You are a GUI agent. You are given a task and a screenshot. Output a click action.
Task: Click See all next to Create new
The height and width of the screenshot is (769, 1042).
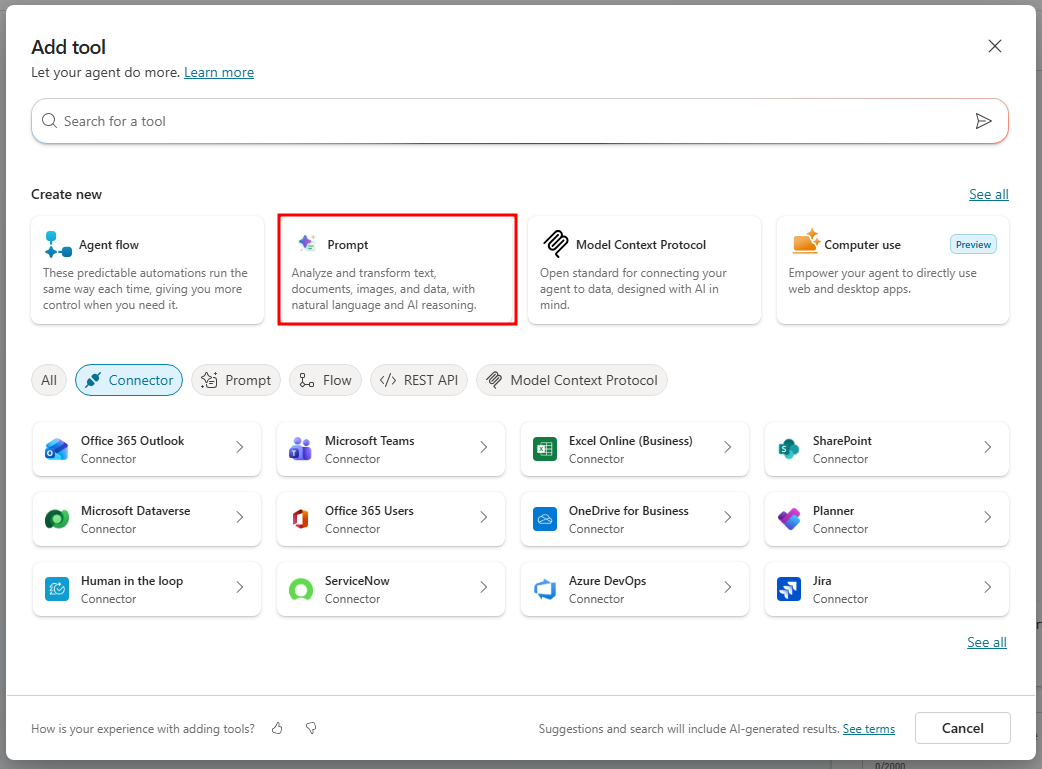[988, 194]
